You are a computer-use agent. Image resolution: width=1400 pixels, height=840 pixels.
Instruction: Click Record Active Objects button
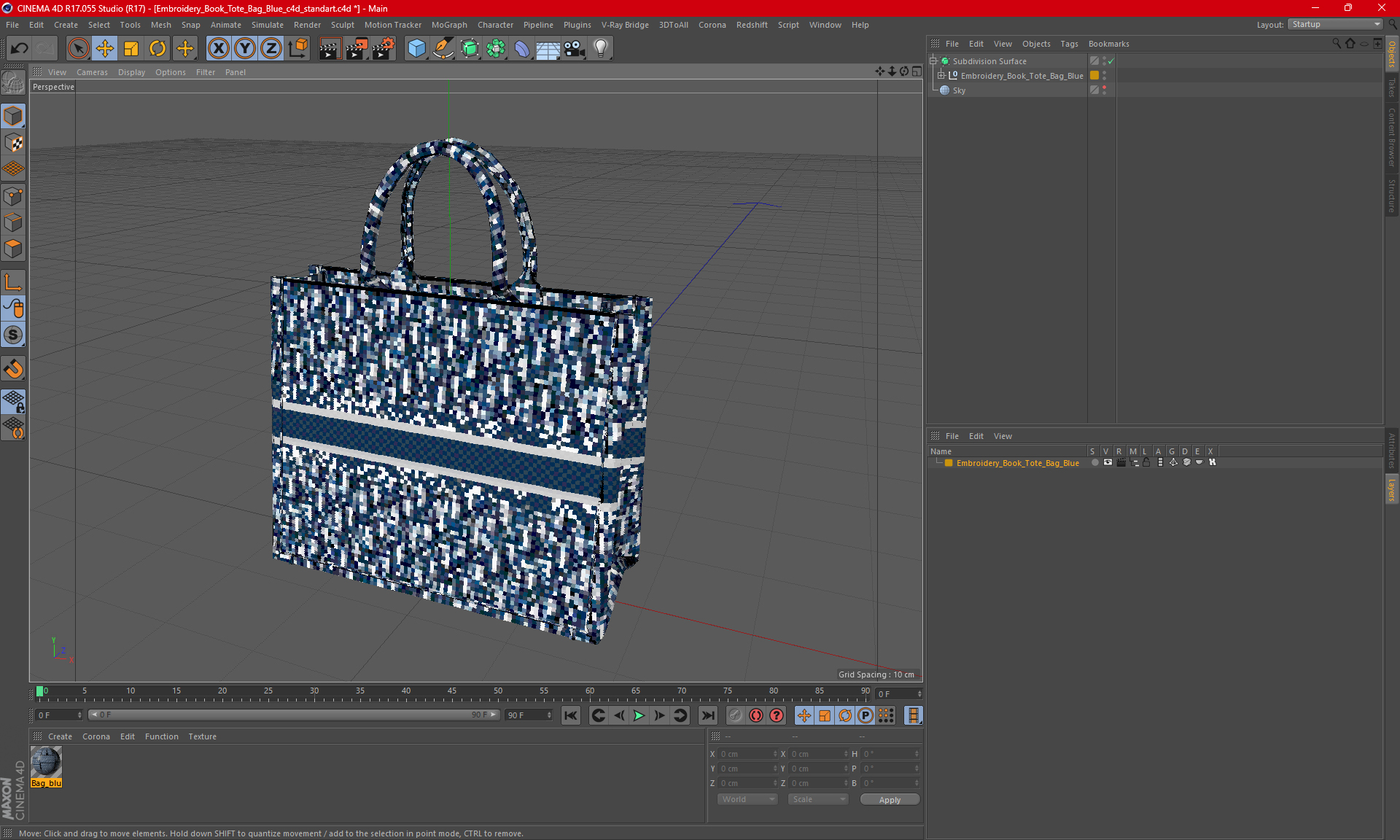pos(736,715)
